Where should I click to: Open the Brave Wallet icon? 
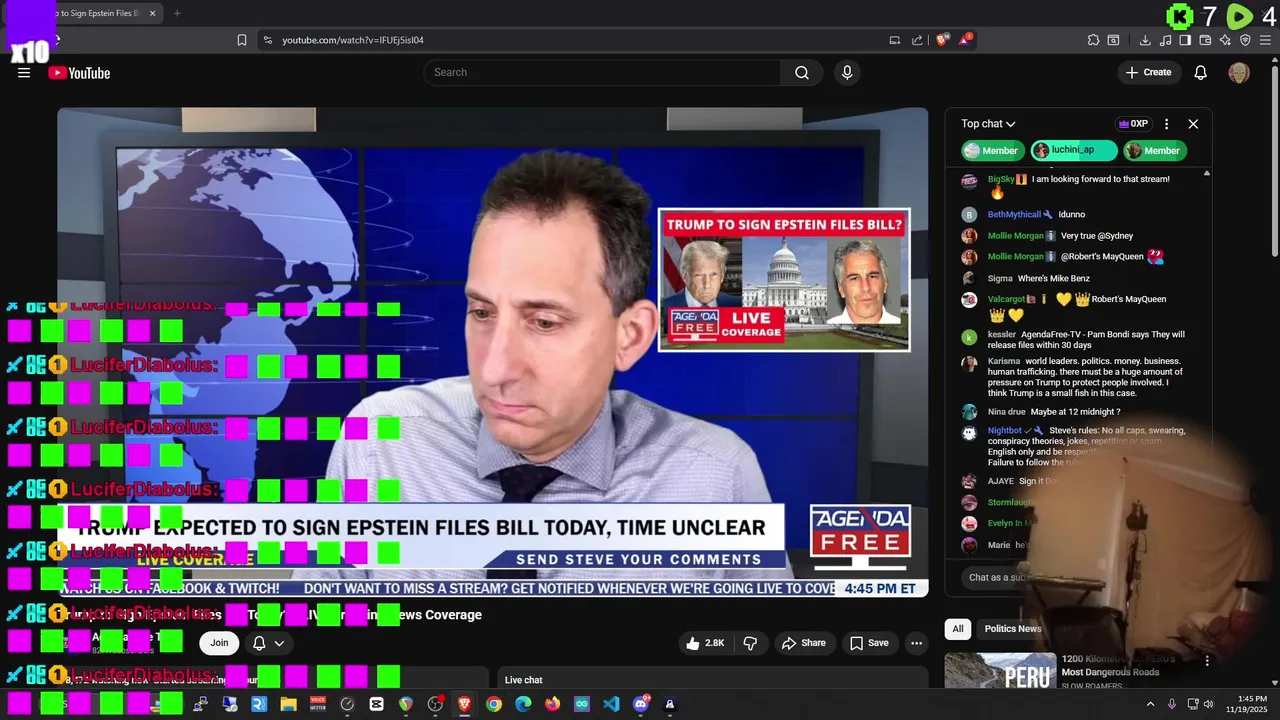[x=1205, y=40]
